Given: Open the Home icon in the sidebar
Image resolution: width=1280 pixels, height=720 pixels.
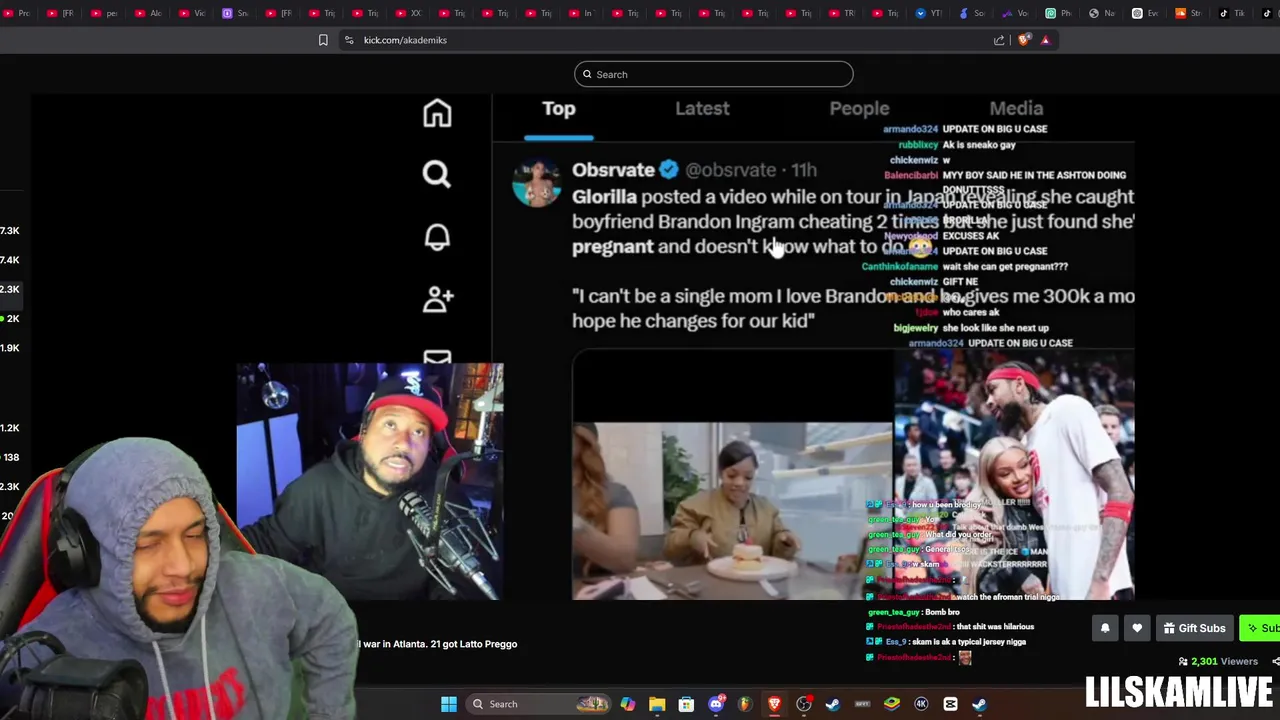Looking at the screenshot, I should 437,113.
